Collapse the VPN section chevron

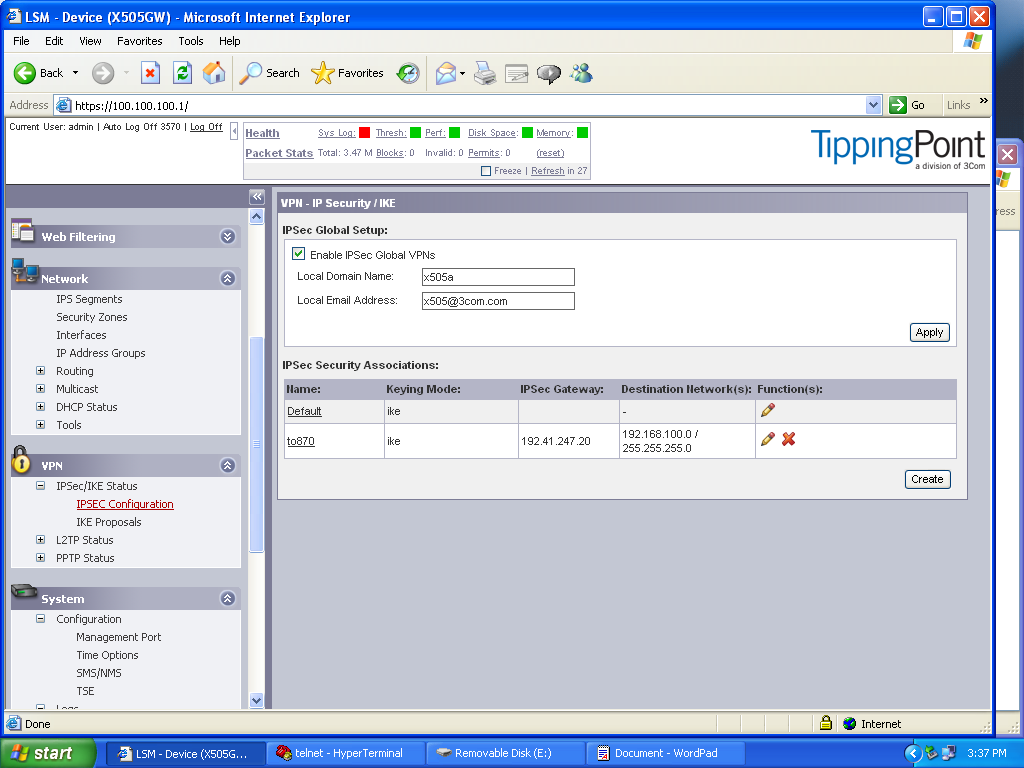tap(228, 466)
